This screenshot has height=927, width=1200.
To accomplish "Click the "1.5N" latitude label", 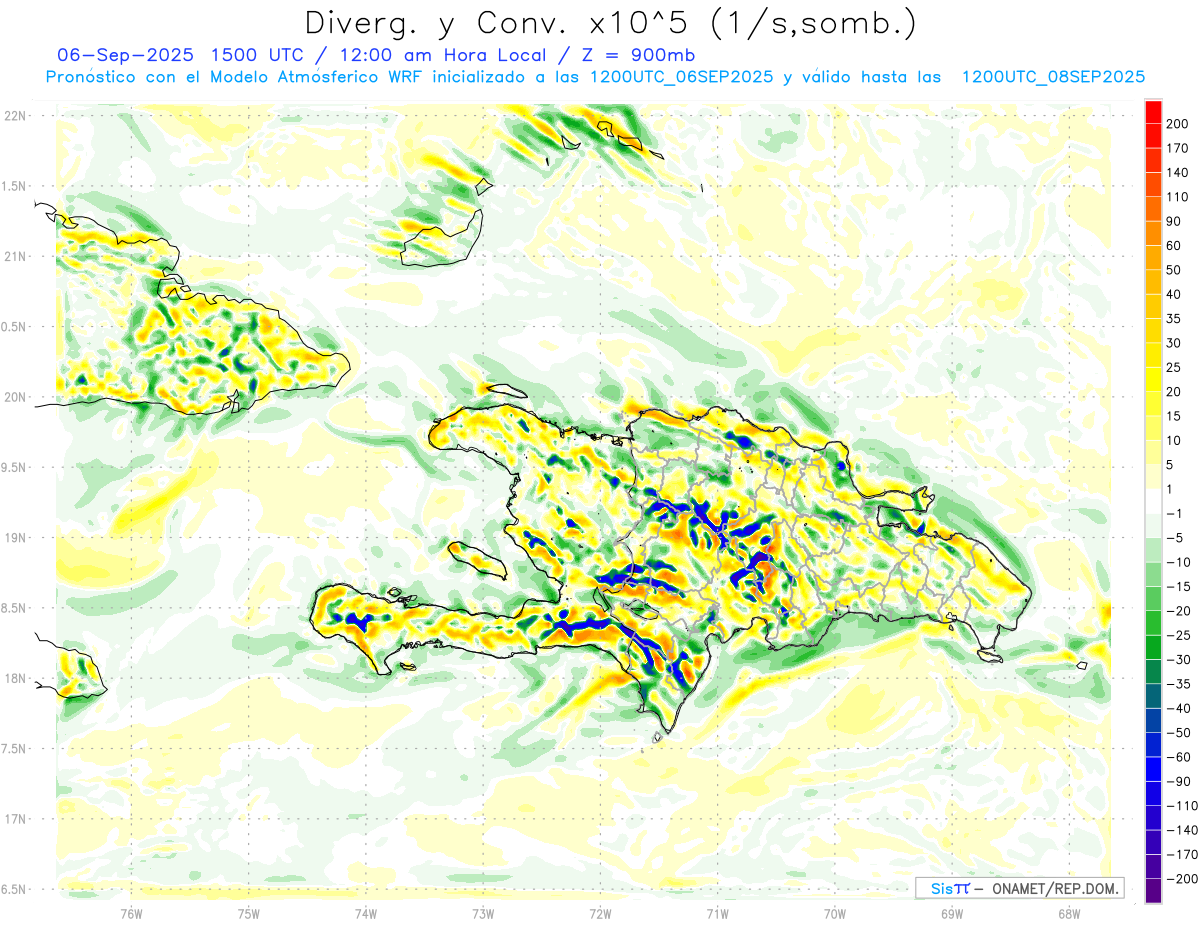I will point(14,186).
